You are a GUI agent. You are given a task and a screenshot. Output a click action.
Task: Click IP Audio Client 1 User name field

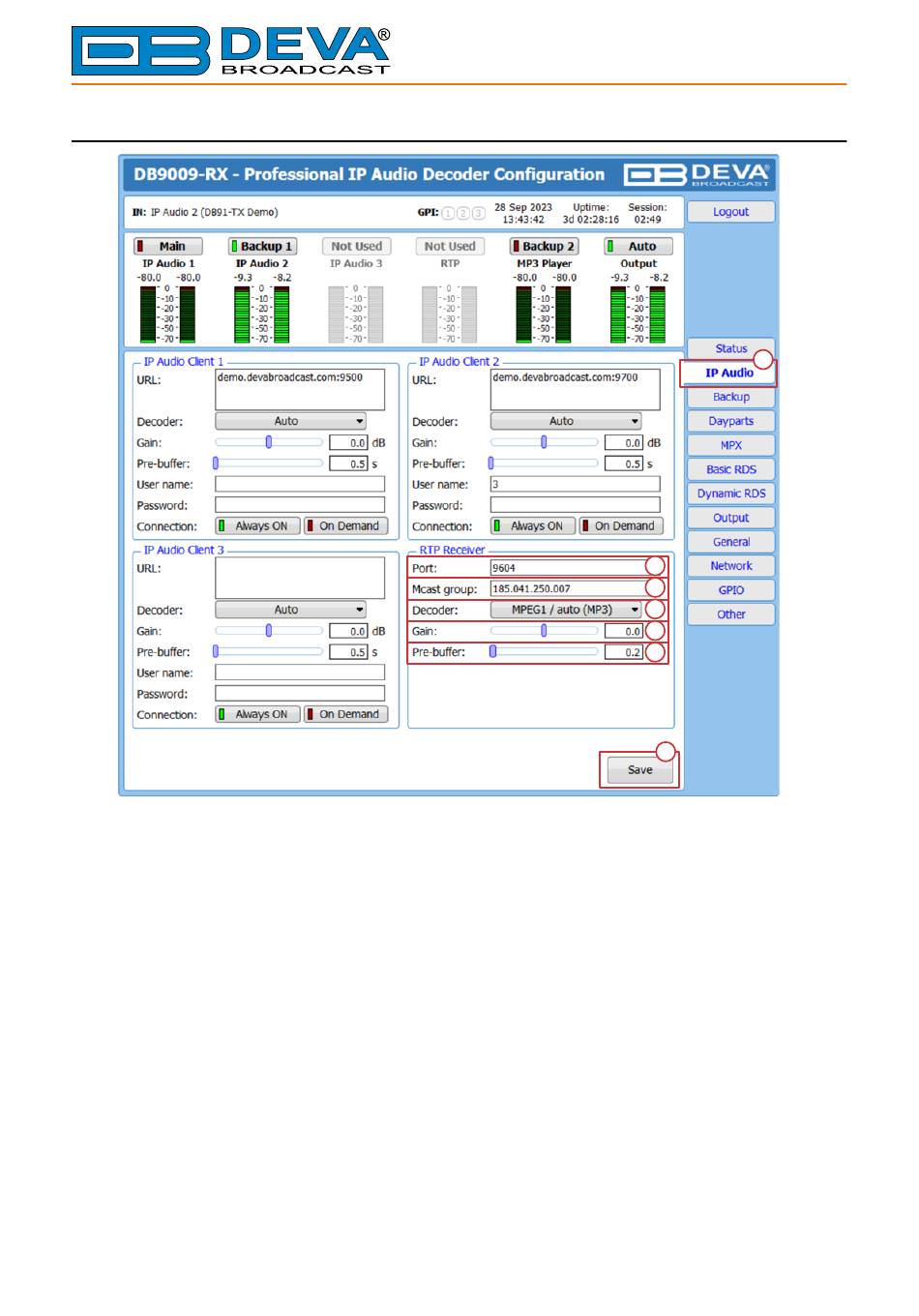pos(300,485)
